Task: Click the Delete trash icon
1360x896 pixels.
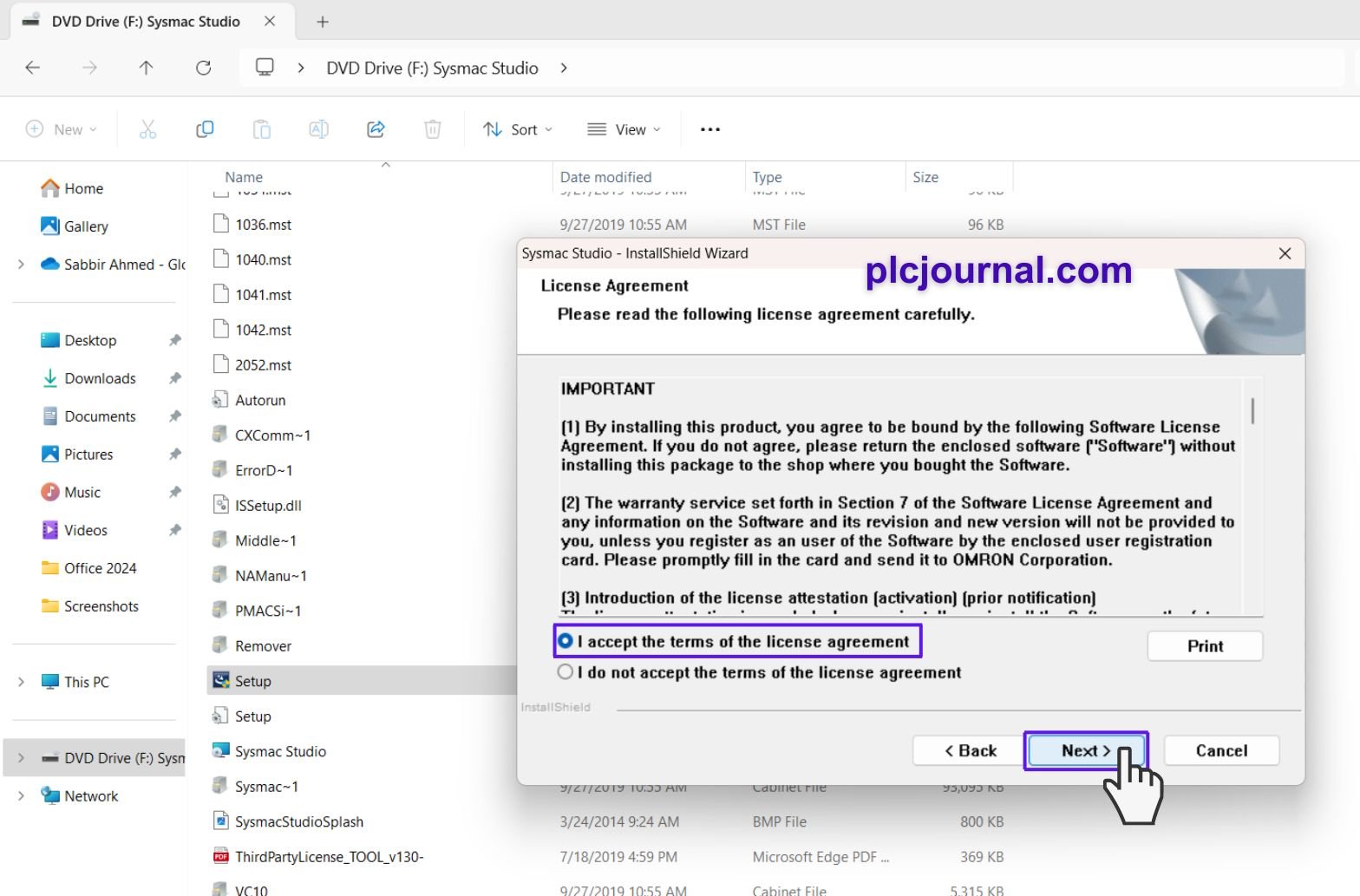Action: (432, 129)
